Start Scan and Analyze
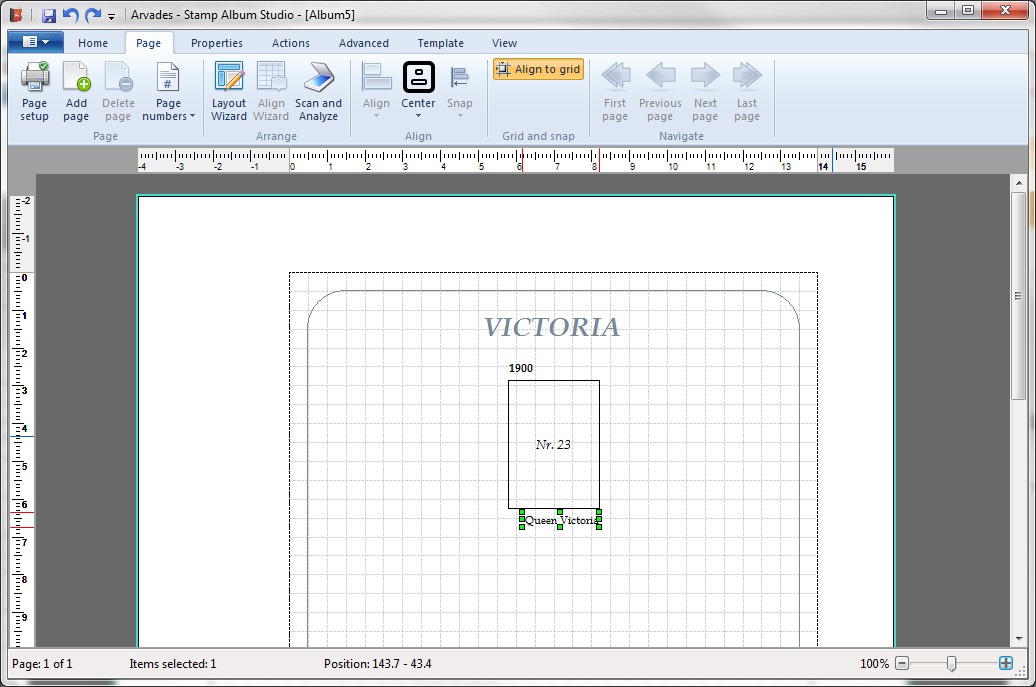The image size is (1036, 687). click(x=318, y=91)
